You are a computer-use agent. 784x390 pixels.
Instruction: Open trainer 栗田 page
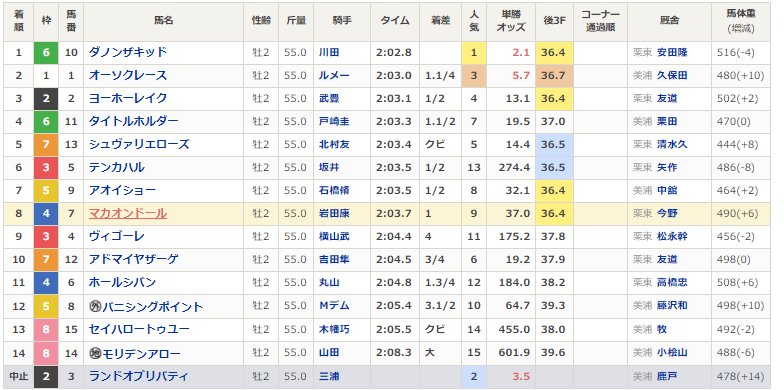pos(667,122)
